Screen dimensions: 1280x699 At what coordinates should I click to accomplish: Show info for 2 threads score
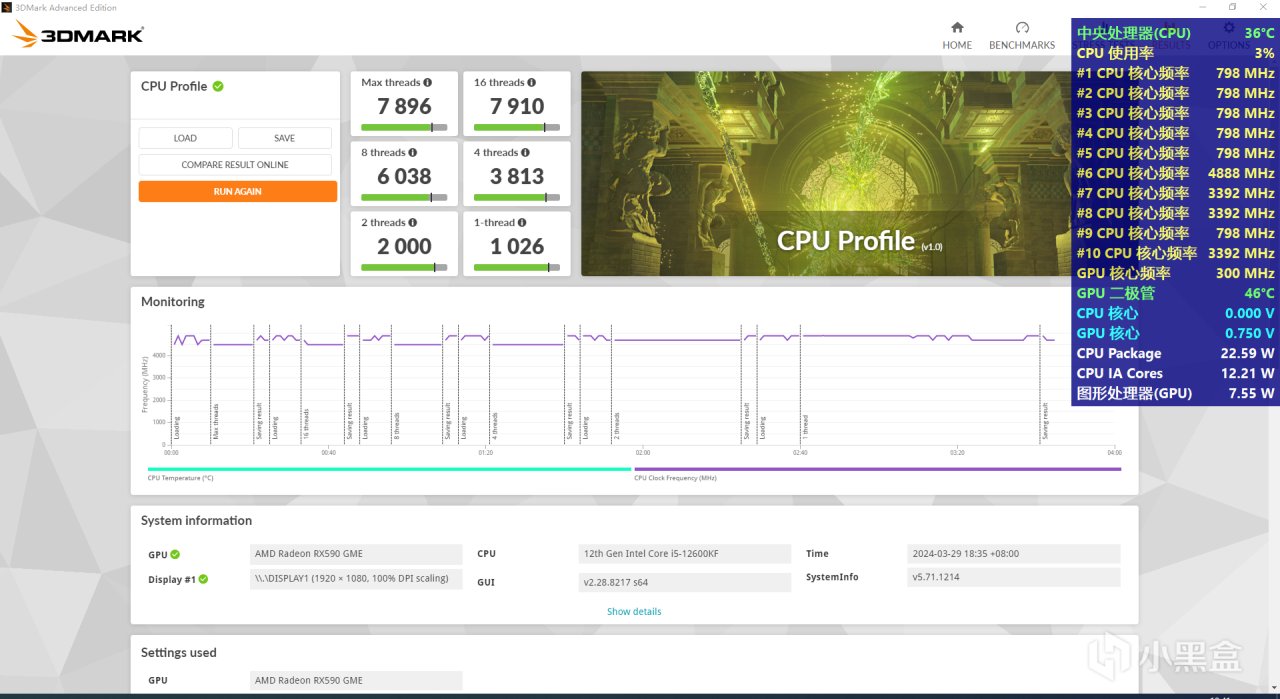pos(413,223)
